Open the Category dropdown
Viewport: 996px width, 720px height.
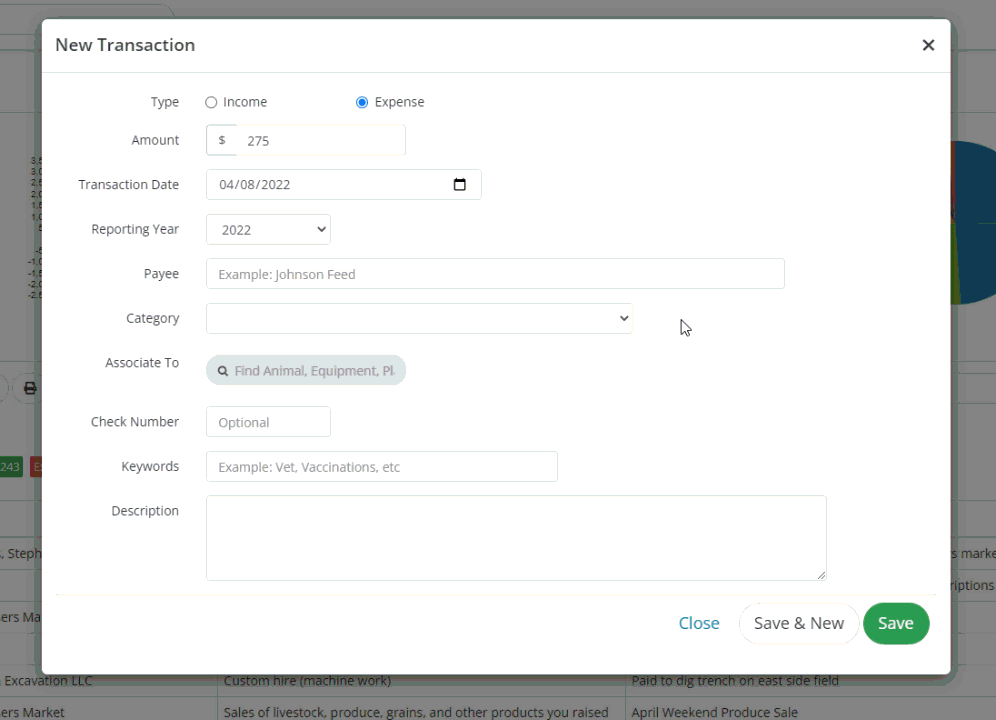(x=419, y=318)
